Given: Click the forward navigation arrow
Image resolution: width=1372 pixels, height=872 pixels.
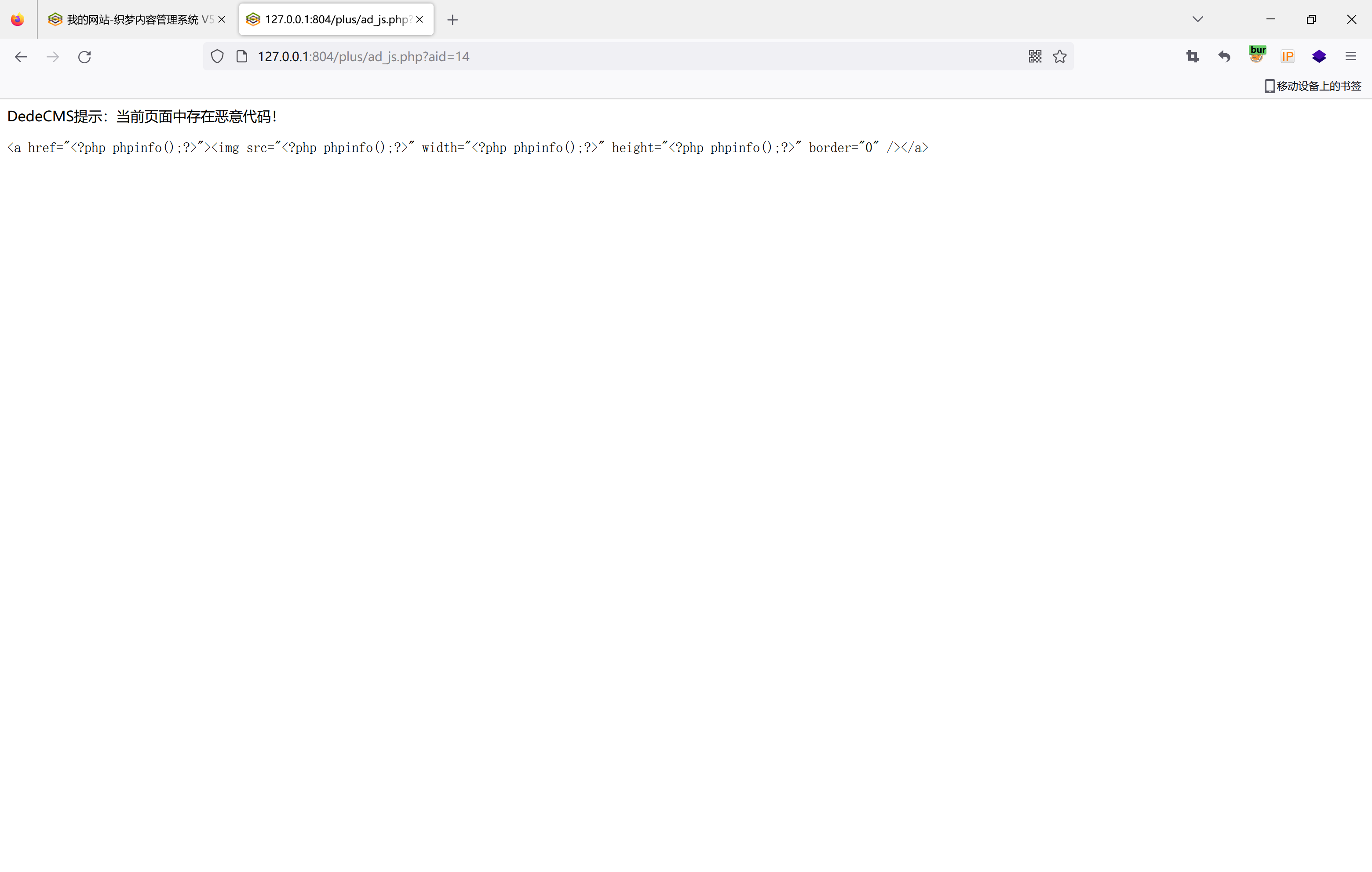Looking at the screenshot, I should [x=52, y=56].
